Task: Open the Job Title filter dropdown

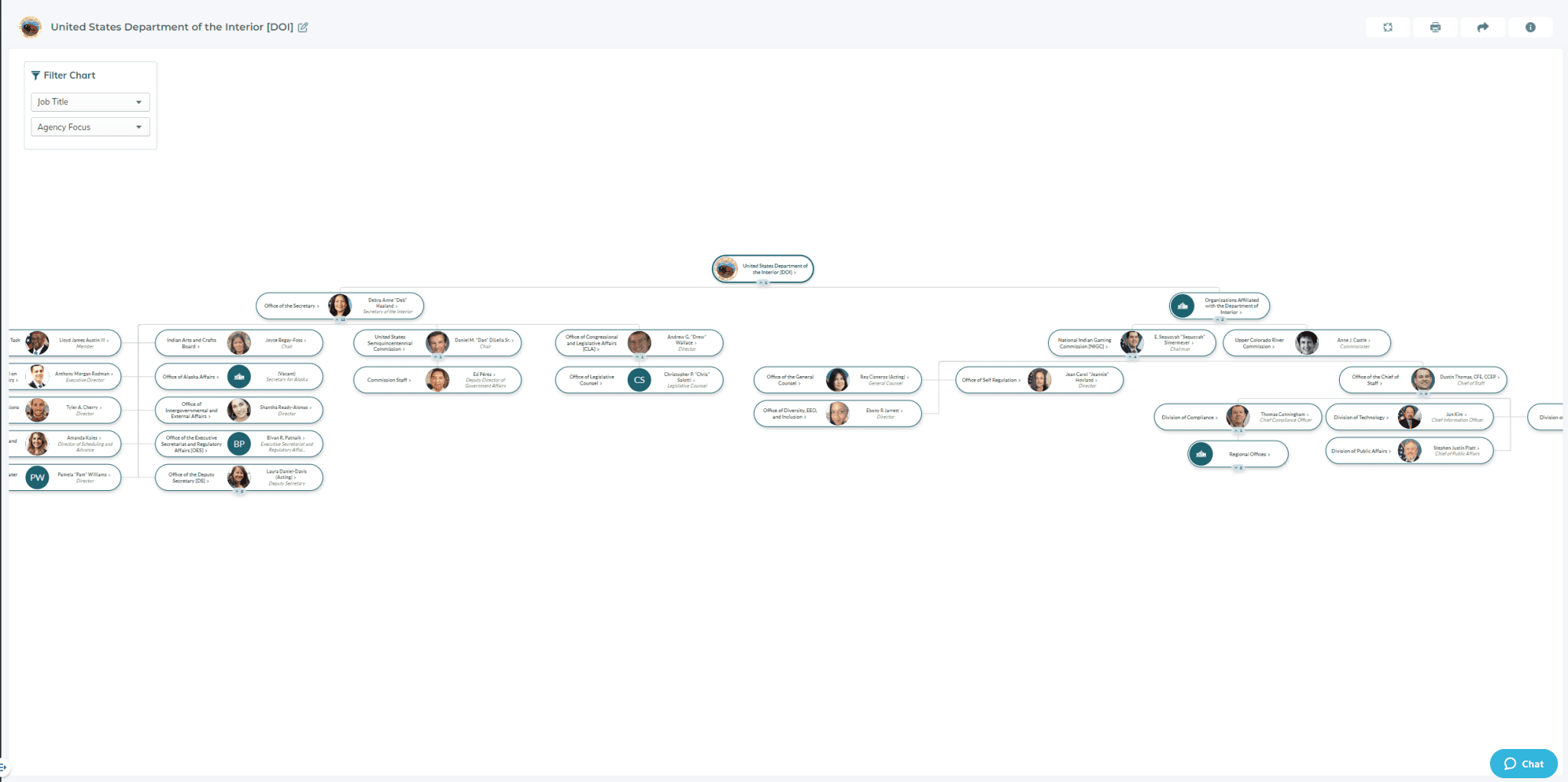Action: tap(90, 102)
